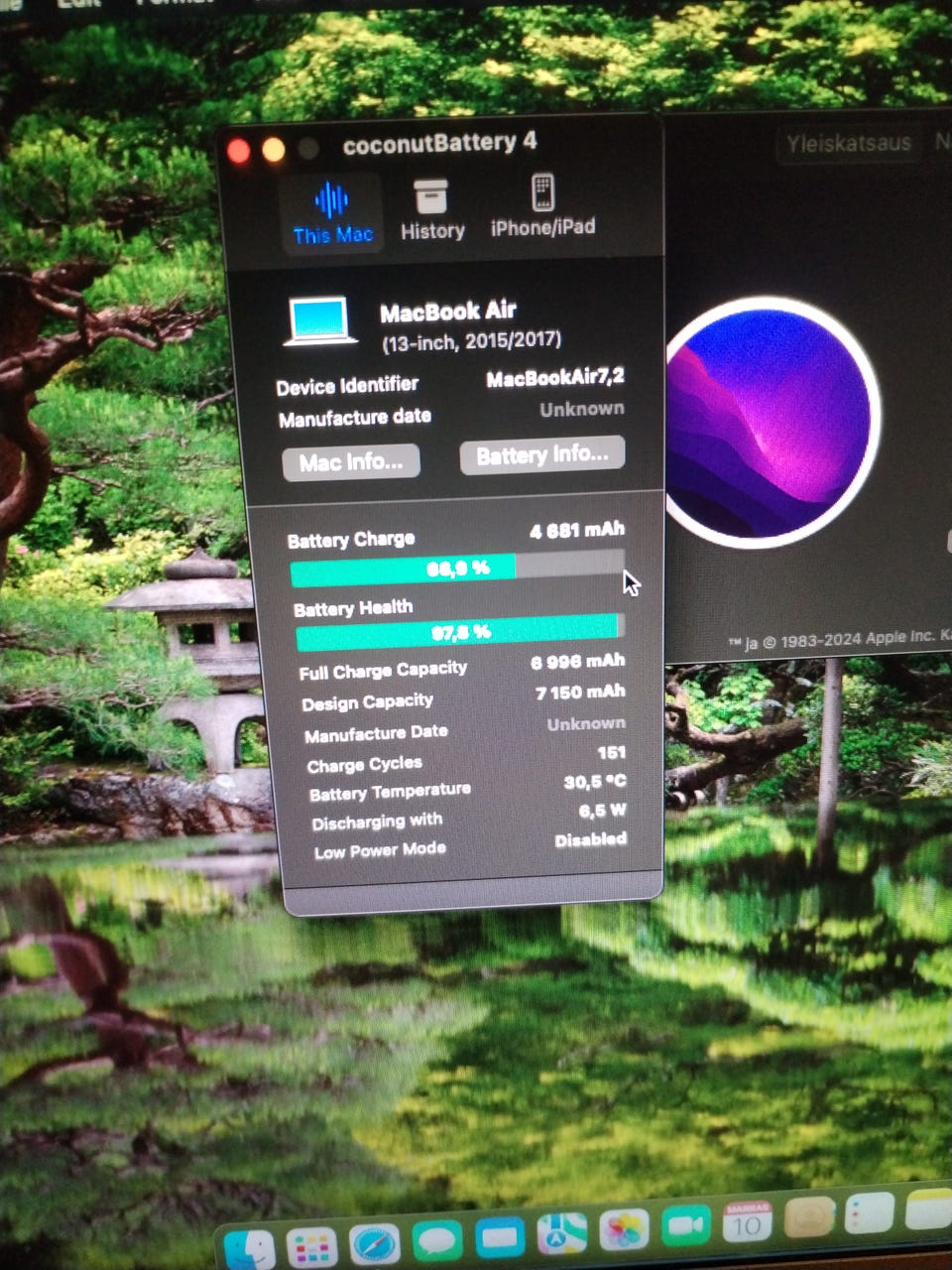Click the 6,5 W discharging value
The width and height of the screenshot is (952, 1270).
(x=603, y=811)
